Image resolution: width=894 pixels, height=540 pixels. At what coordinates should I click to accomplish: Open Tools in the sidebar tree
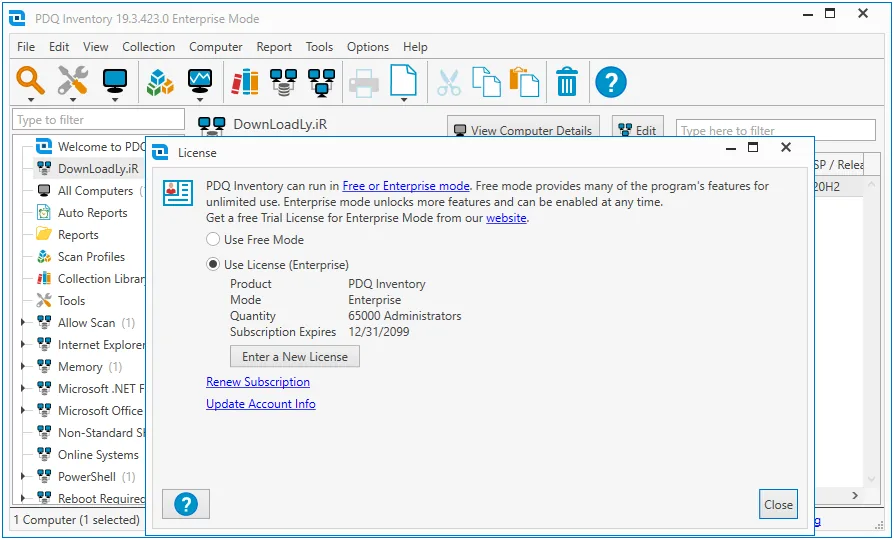click(x=71, y=301)
